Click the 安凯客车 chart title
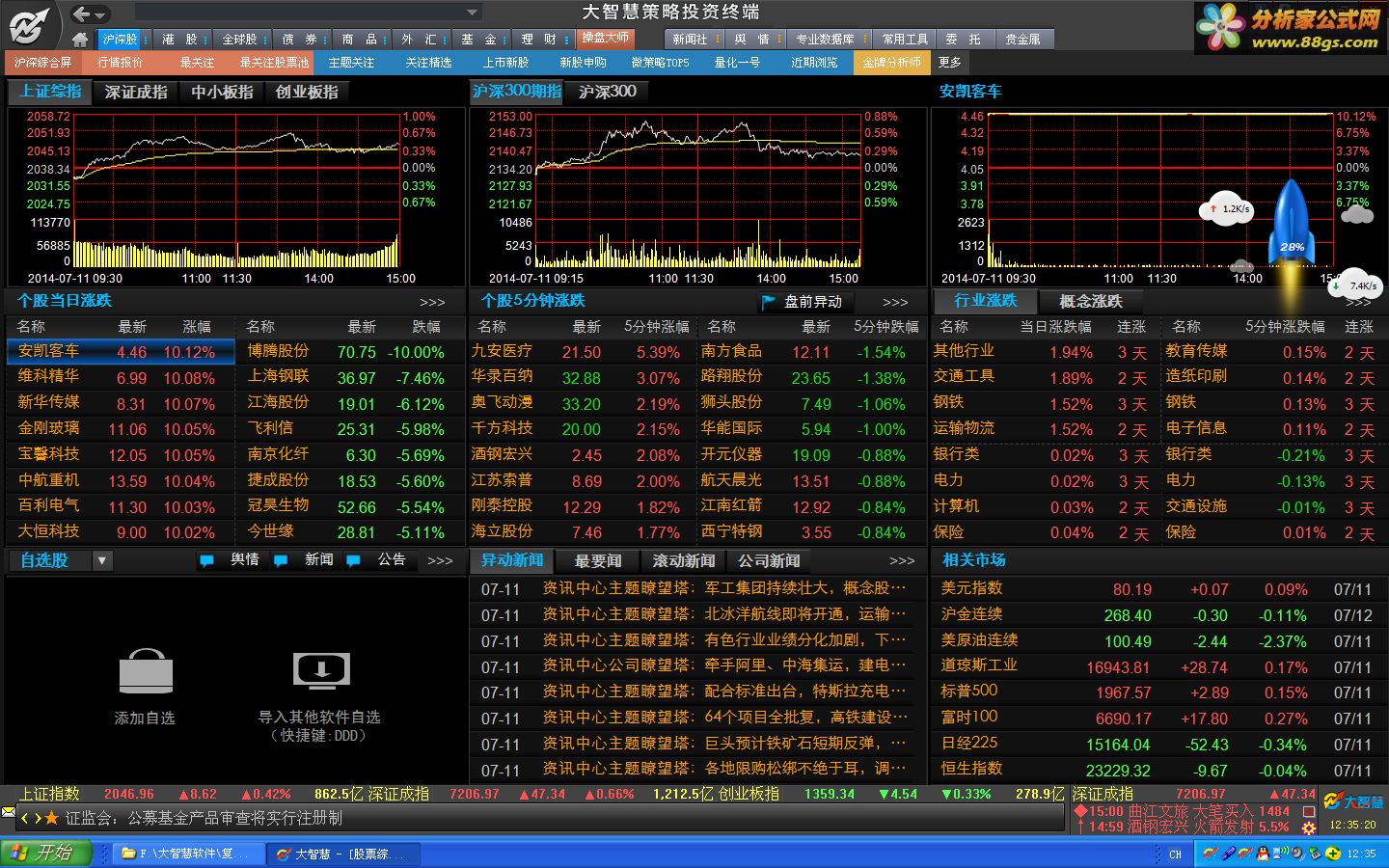The image size is (1389, 868). click(970, 92)
